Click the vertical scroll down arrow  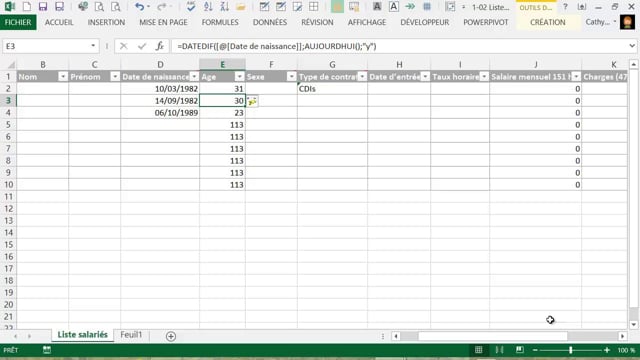point(633,325)
